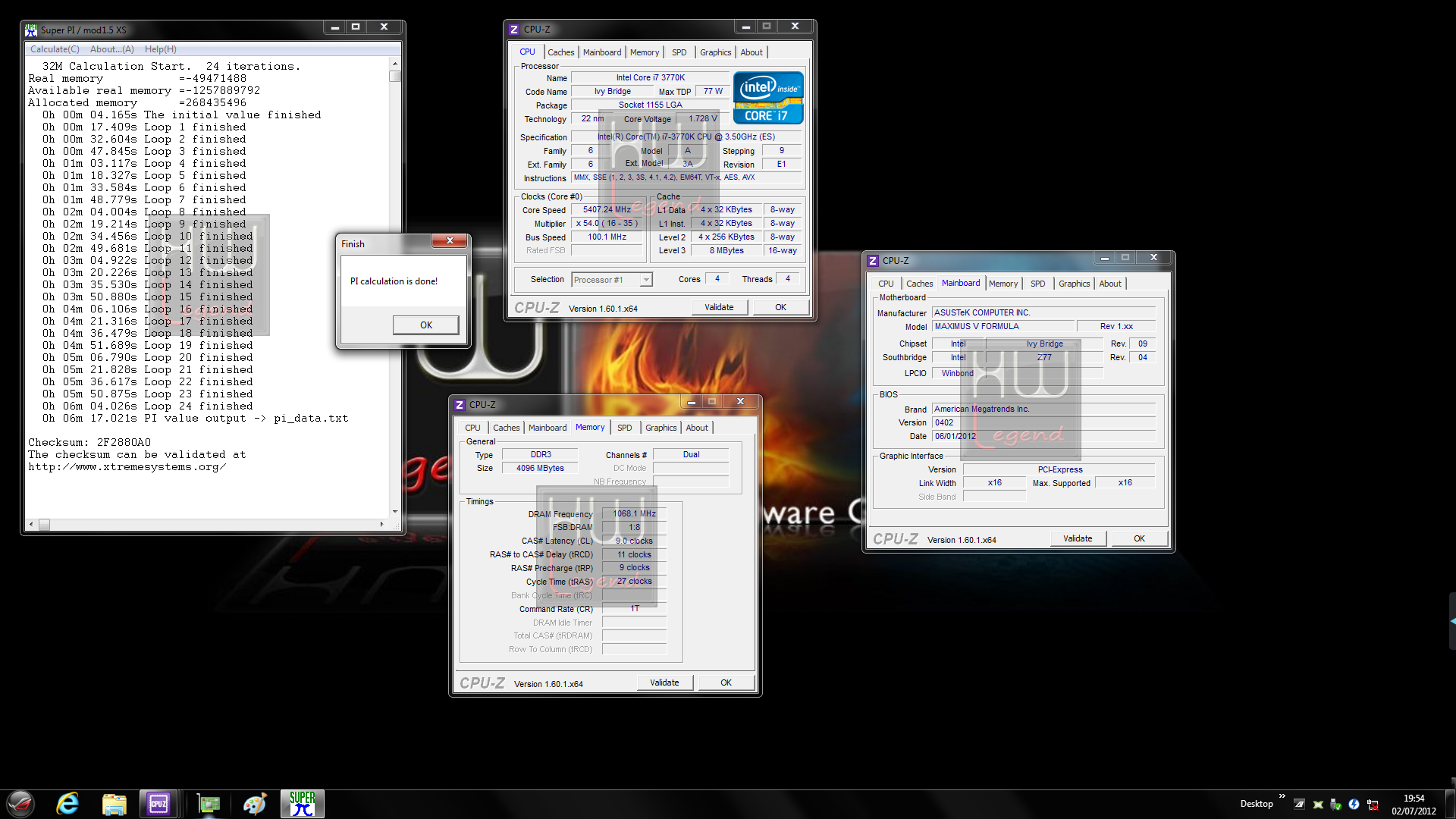Image resolution: width=1456 pixels, height=819 pixels.
Task: Click OK in the top CPU-Z window
Action: (x=780, y=307)
